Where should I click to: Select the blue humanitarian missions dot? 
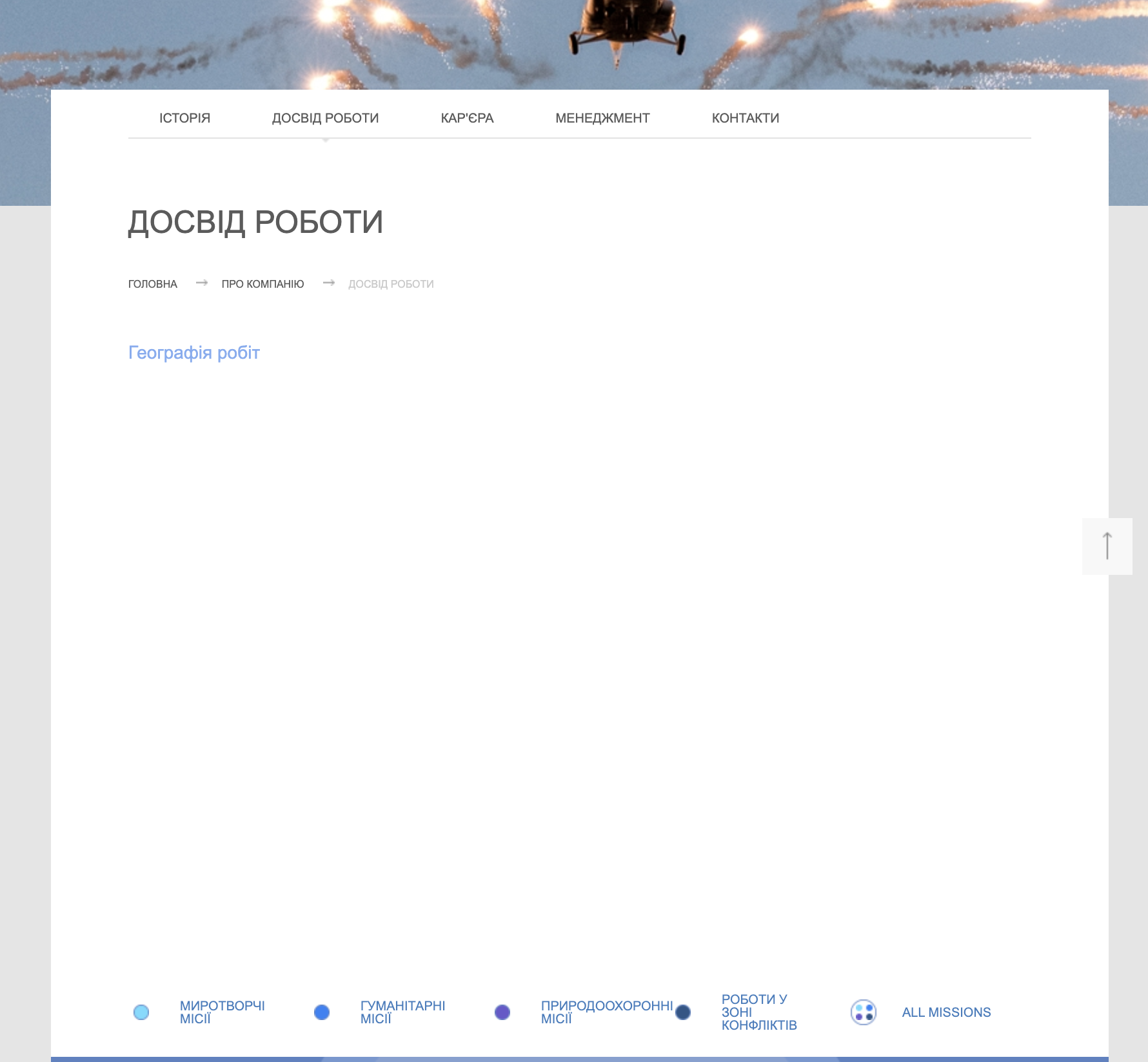[x=322, y=1012]
